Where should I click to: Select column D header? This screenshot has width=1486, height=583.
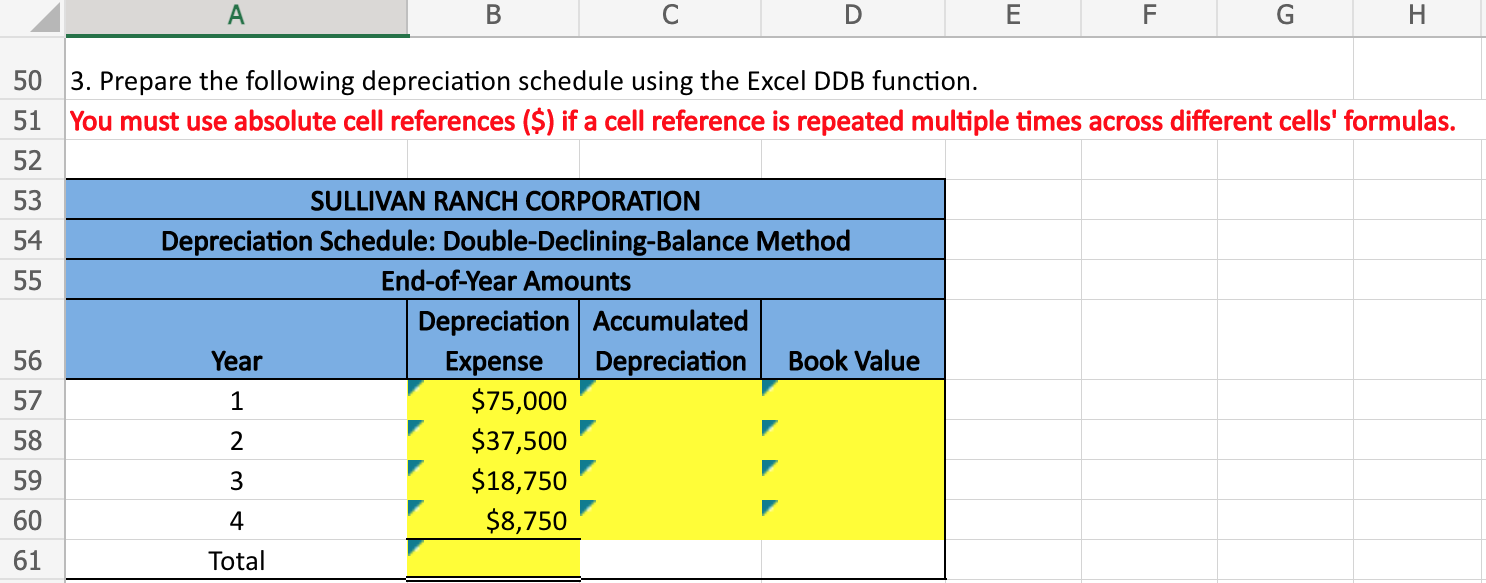click(852, 18)
